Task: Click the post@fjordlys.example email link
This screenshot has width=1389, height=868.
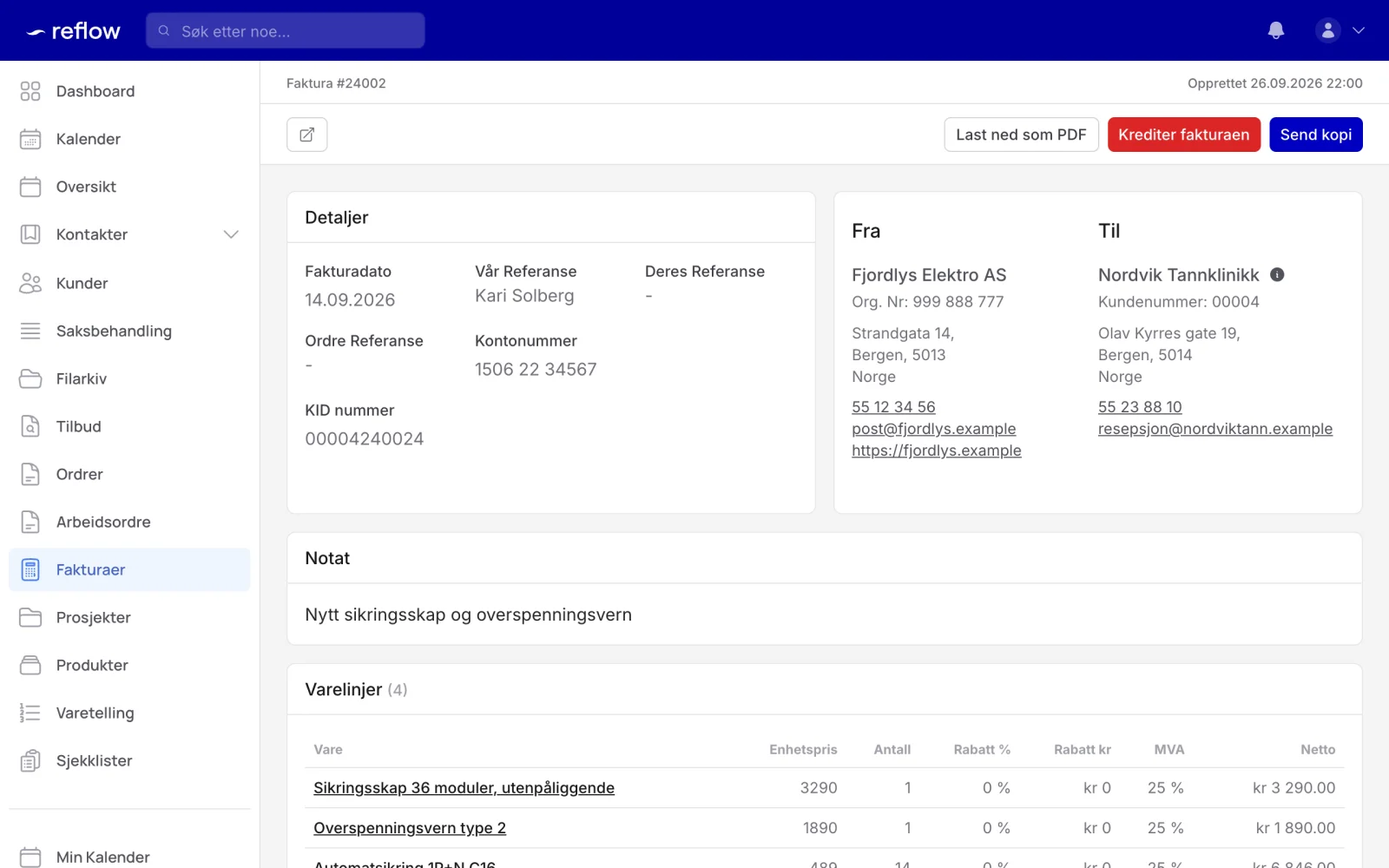Action: pos(933,429)
